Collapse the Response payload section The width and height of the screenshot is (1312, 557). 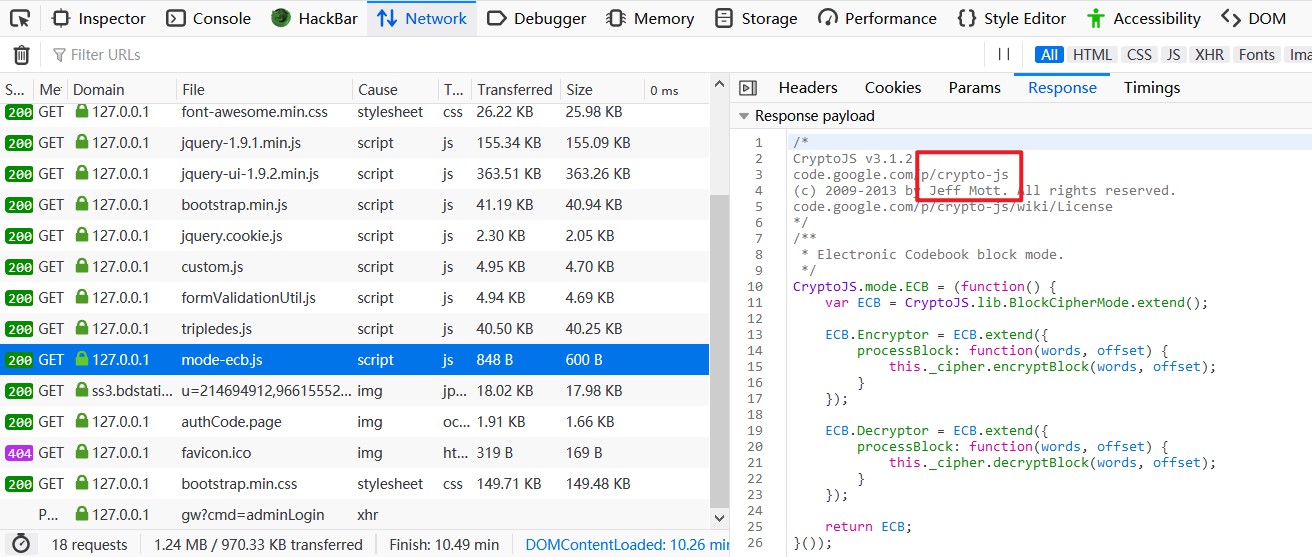(x=744, y=116)
